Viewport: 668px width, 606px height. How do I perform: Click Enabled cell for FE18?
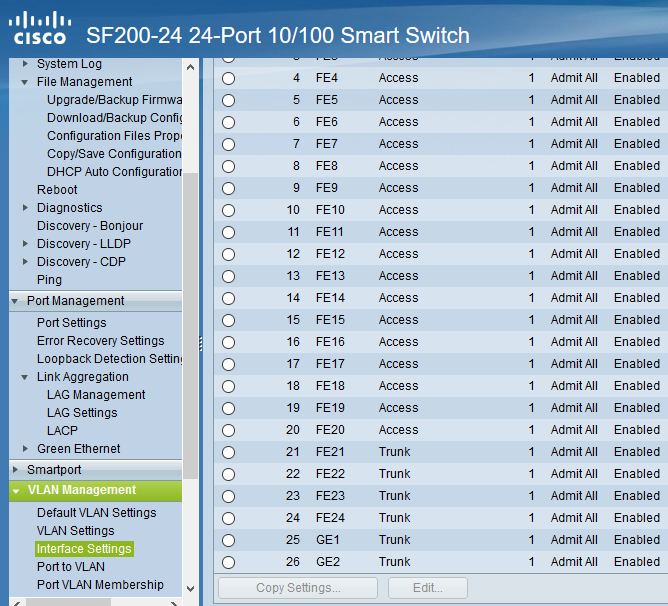click(637, 386)
